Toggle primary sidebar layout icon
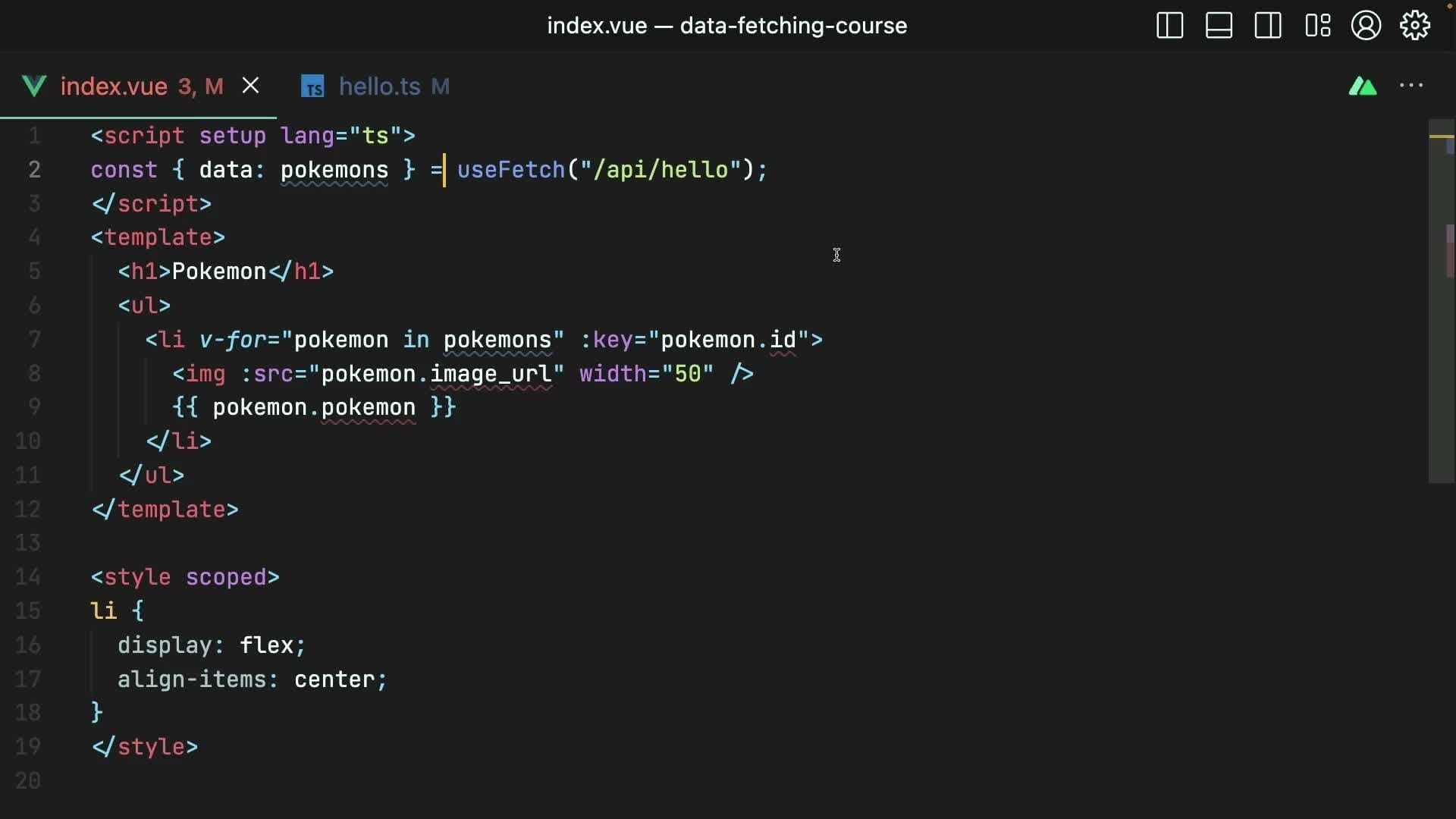The width and height of the screenshot is (1456, 819). pos(1169,26)
